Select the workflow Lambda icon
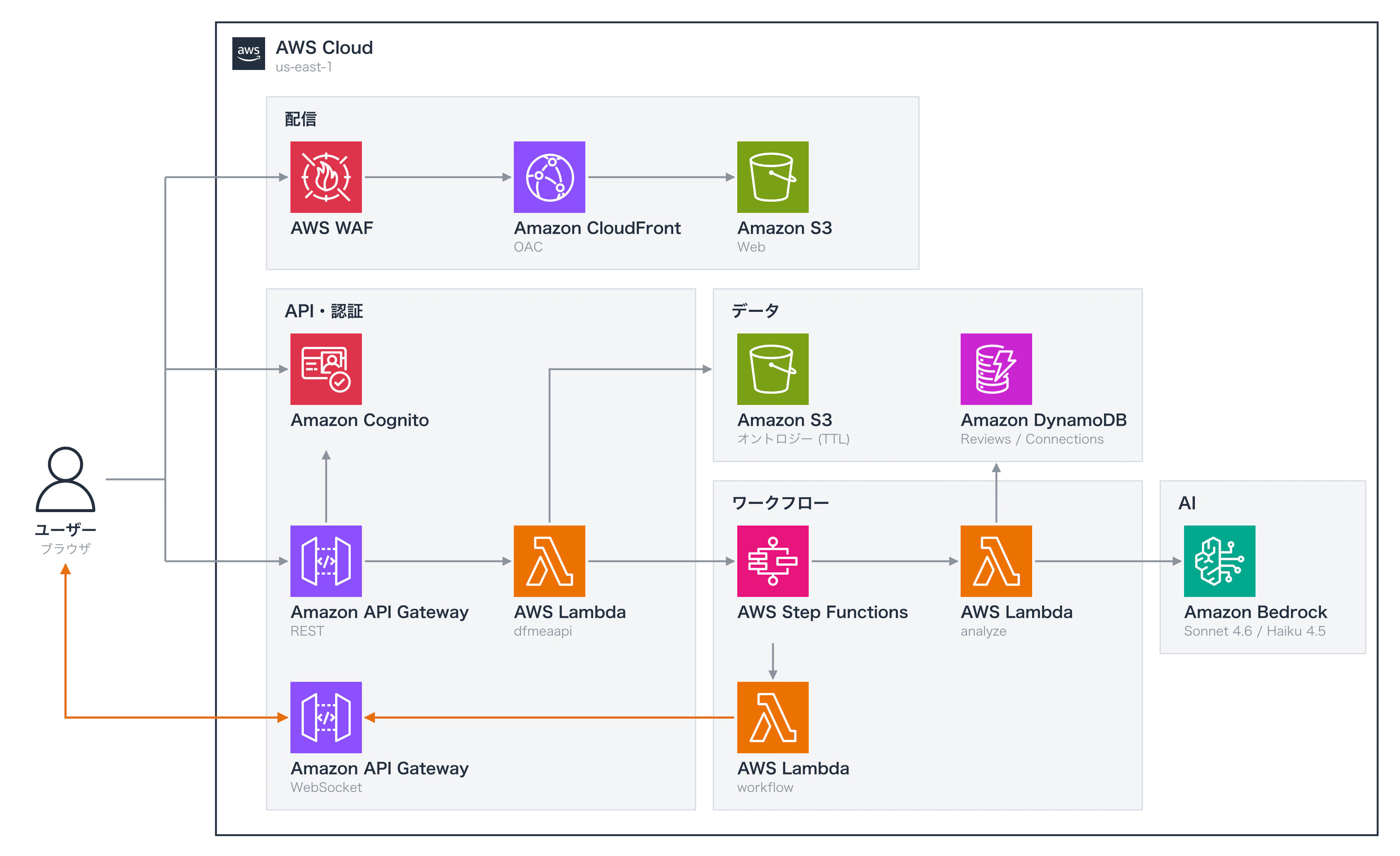Screen dimensions: 1400x856 [773, 718]
